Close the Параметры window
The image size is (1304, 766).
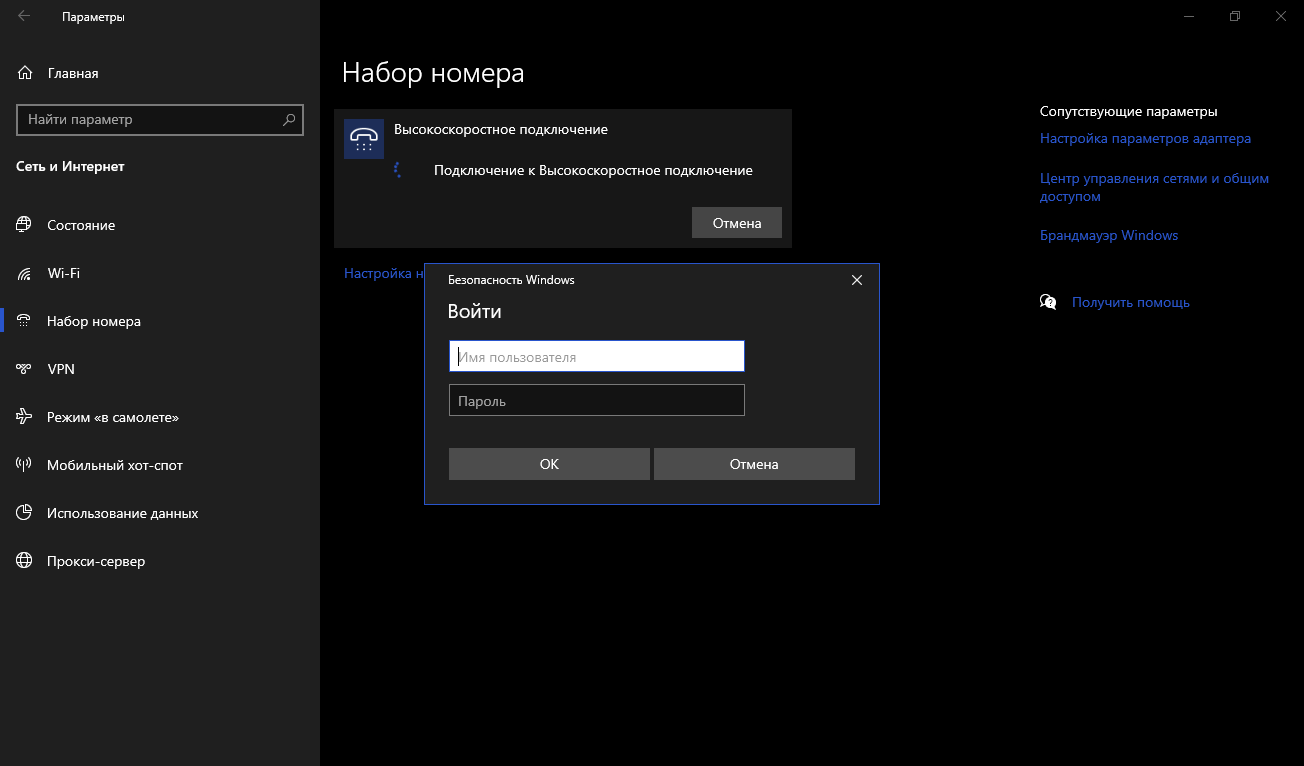click(x=1281, y=16)
